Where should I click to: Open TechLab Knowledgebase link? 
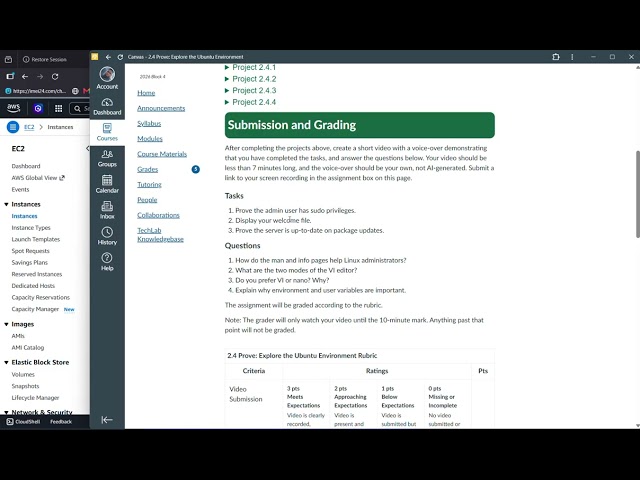[x=160, y=235]
